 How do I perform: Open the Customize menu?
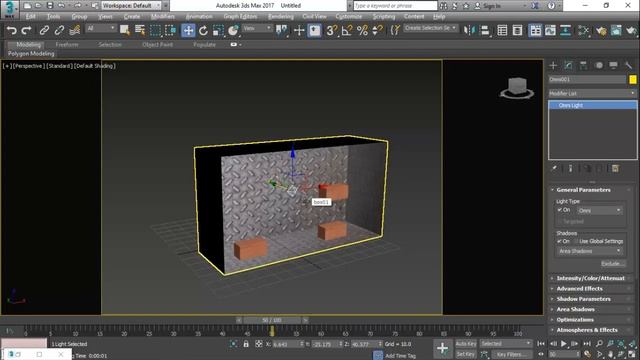349,17
